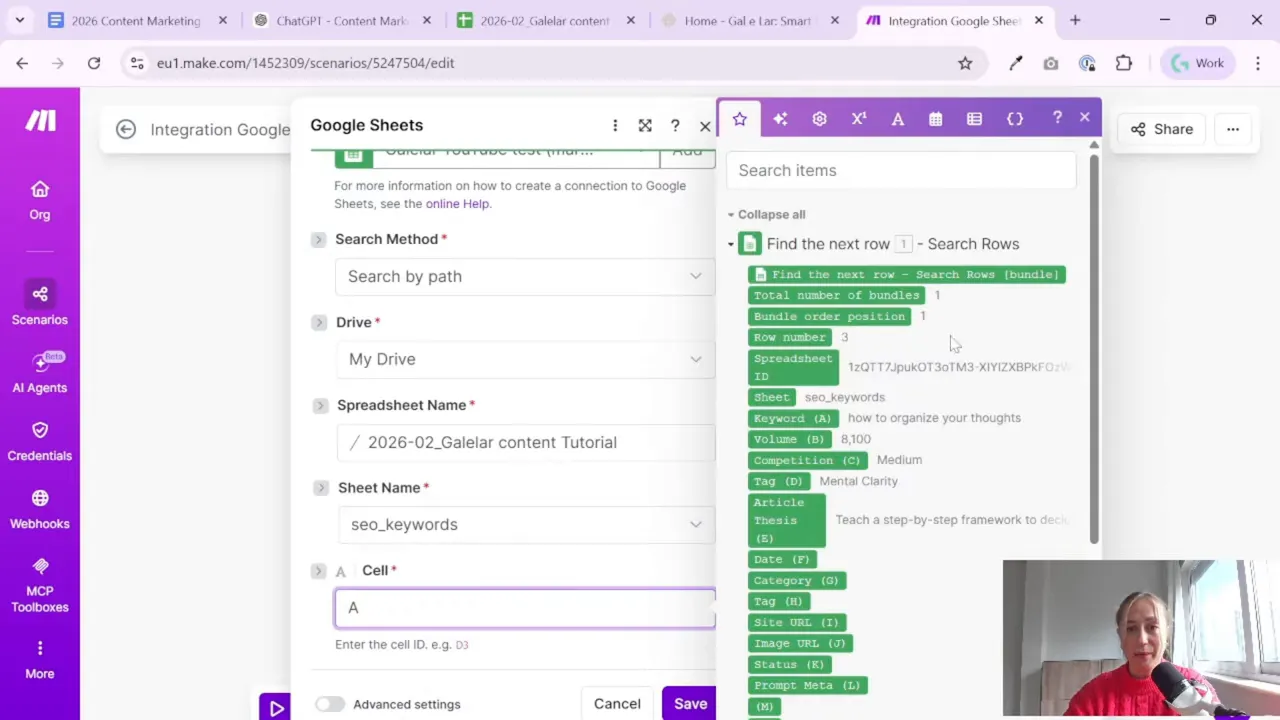Open the Drive dropdown

tap(525, 359)
